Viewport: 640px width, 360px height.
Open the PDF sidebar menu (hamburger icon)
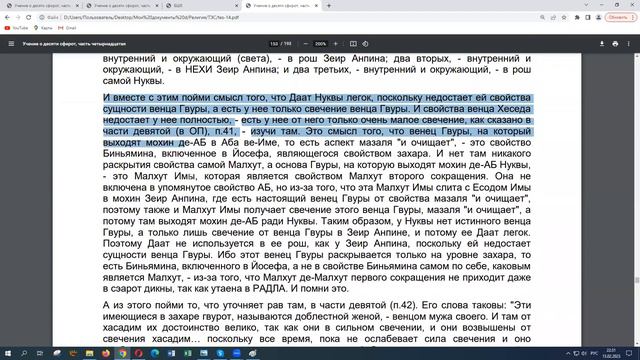[x=11, y=44]
